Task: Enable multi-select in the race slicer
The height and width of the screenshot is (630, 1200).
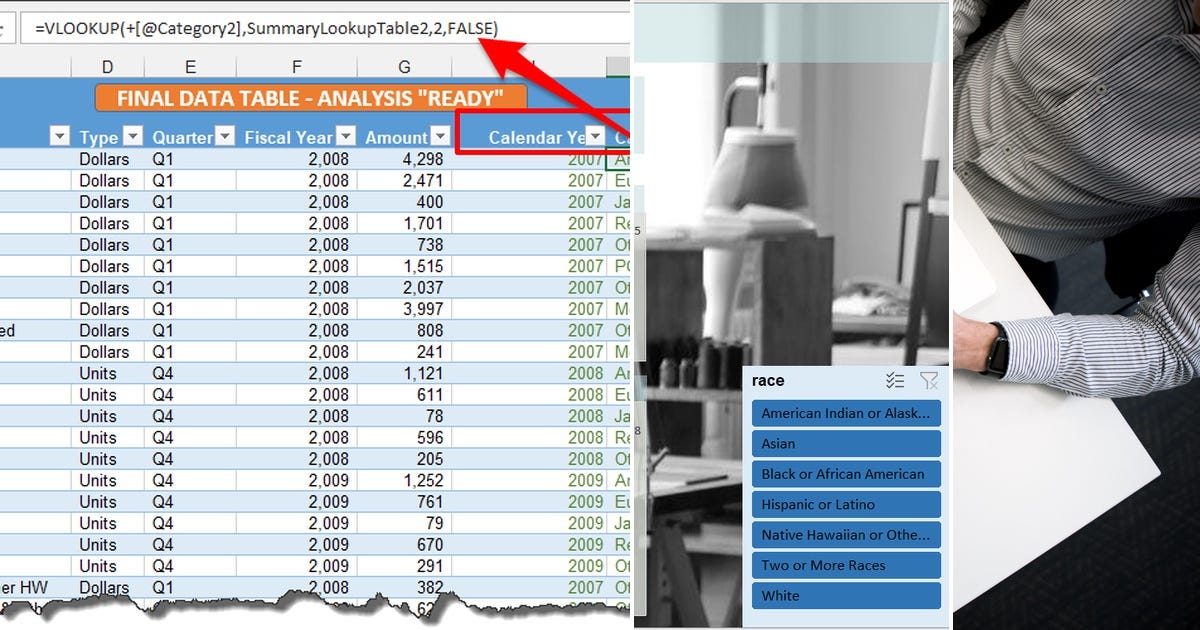Action: pyautogui.click(x=895, y=380)
